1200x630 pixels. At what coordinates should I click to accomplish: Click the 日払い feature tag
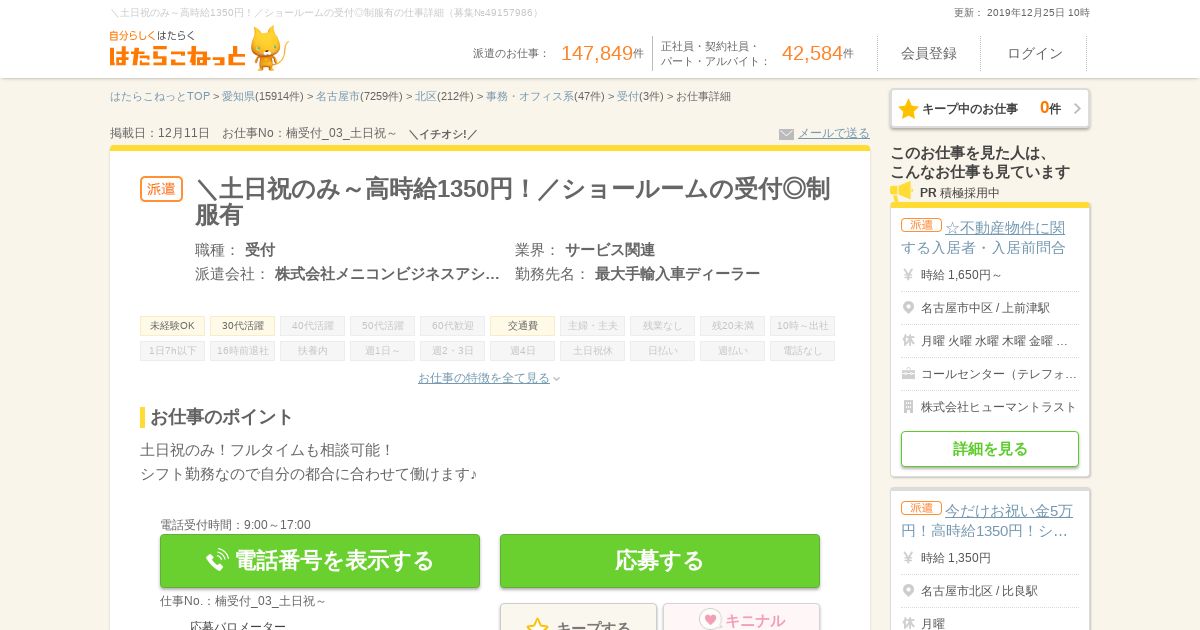662,351
